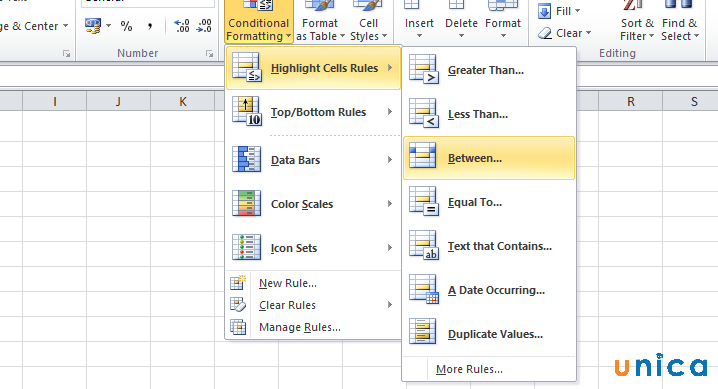Expand the Insert dropdown arrow

point(419,36)
